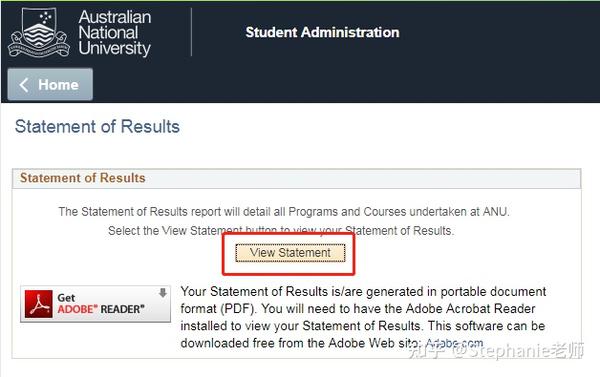Click the red Adobe PDF icon
This screenshot has width=600, height=377.
(x=38, y=304)
